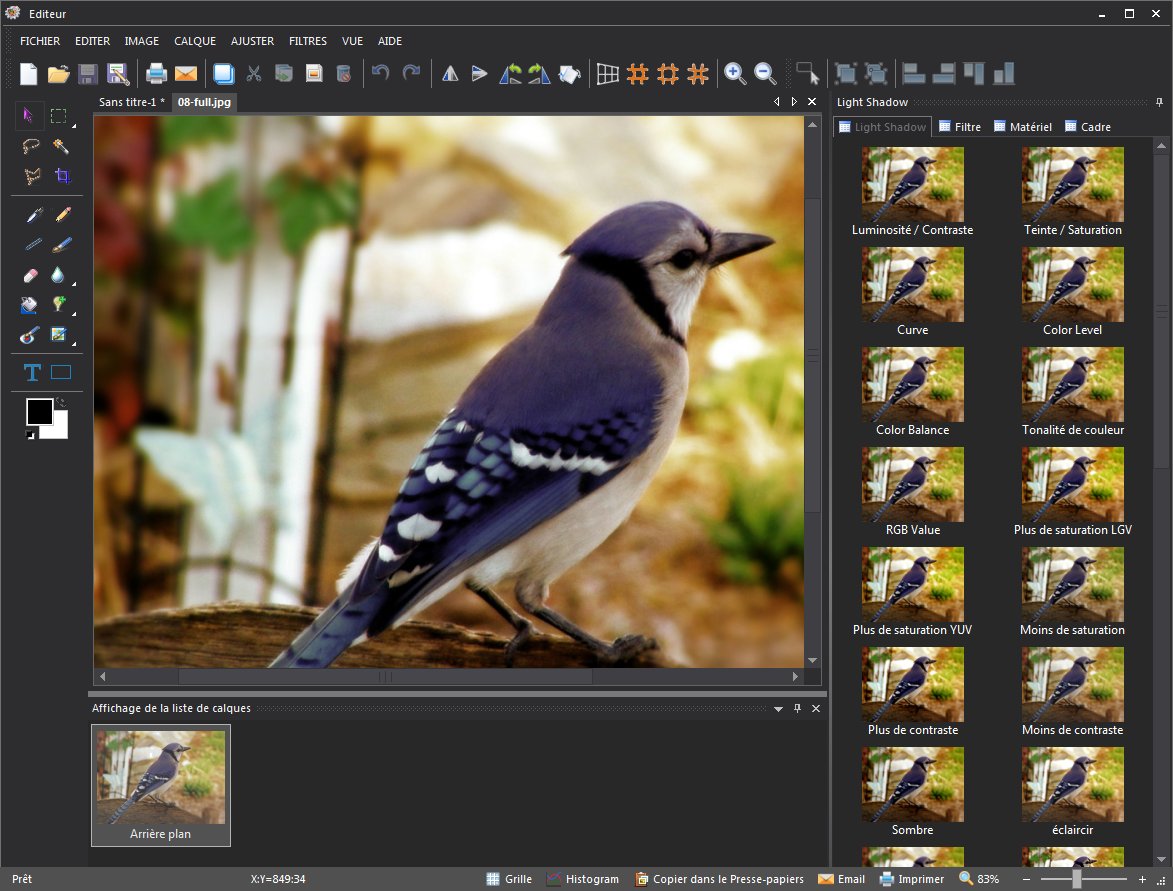Toggle the pin on the layers list panel
This screenshot has height=891, width=1173.
coord(797,708)
